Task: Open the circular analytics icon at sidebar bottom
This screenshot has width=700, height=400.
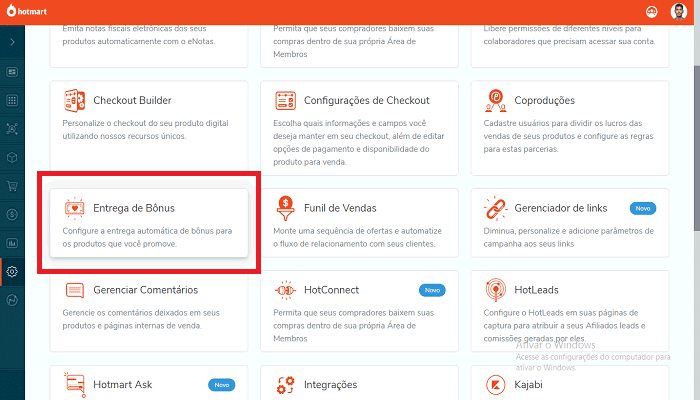Action: click(12, 300)
